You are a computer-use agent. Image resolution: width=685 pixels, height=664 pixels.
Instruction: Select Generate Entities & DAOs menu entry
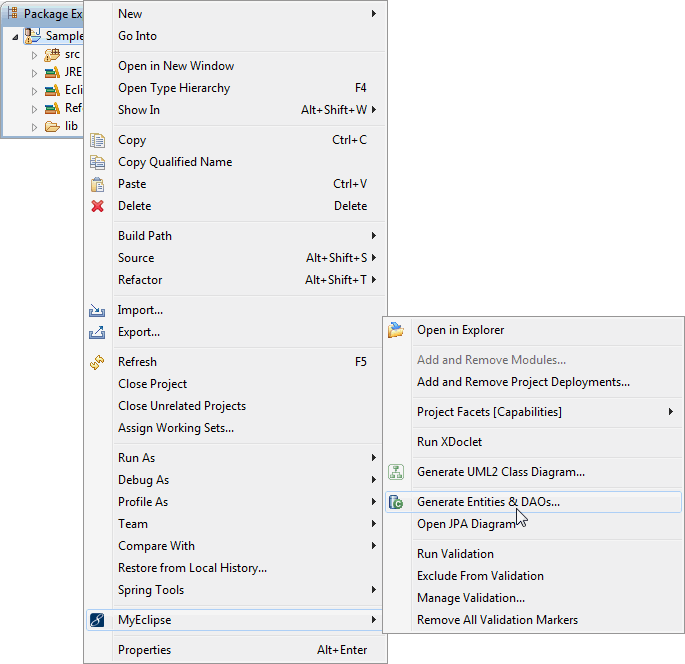[x=488, y=502]
